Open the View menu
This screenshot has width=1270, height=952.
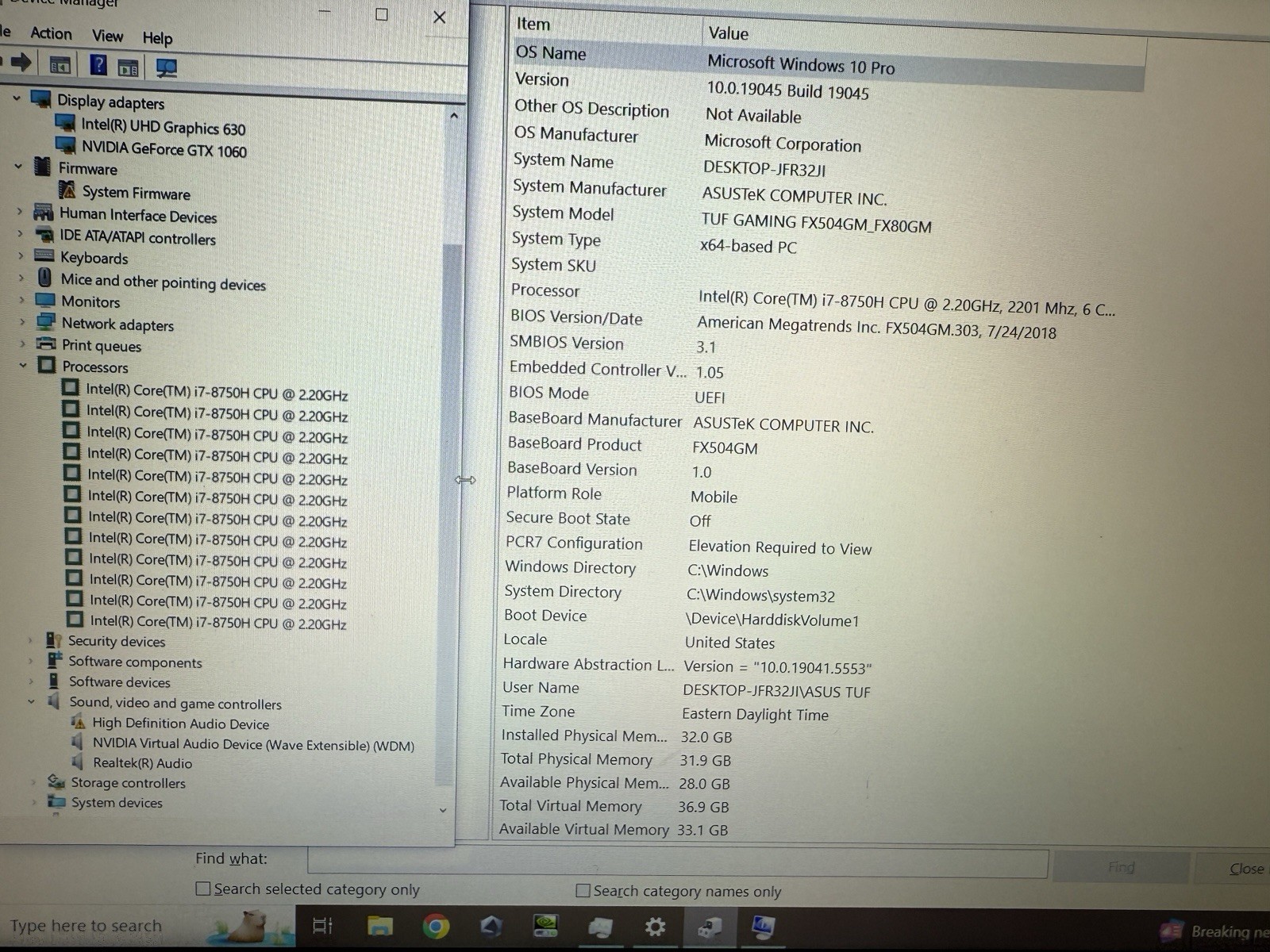107,36
